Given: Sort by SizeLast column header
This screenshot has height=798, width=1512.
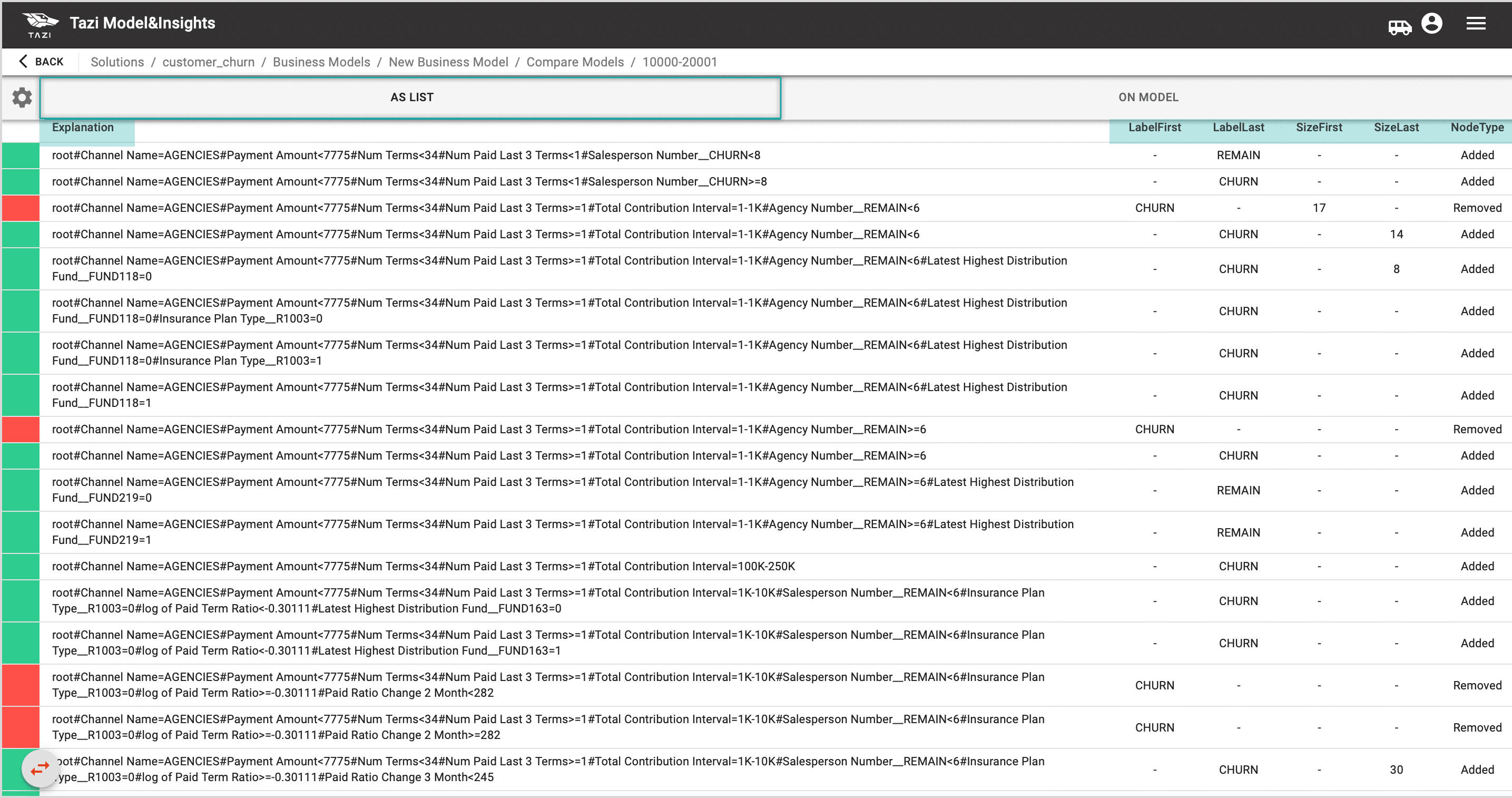Looking at the screenshot, I should click(x=1397, y=128).
